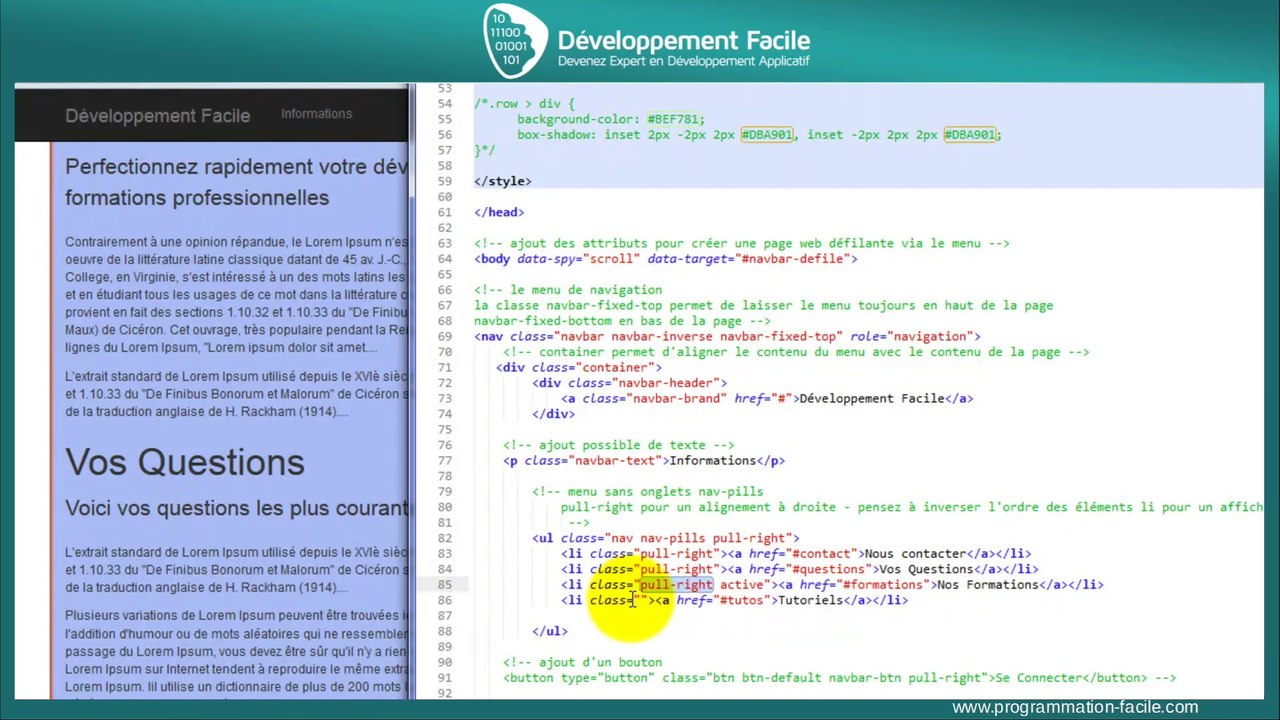Click the paragraph starting 'Contrairement à une opinion répandue'

(236, 295)
